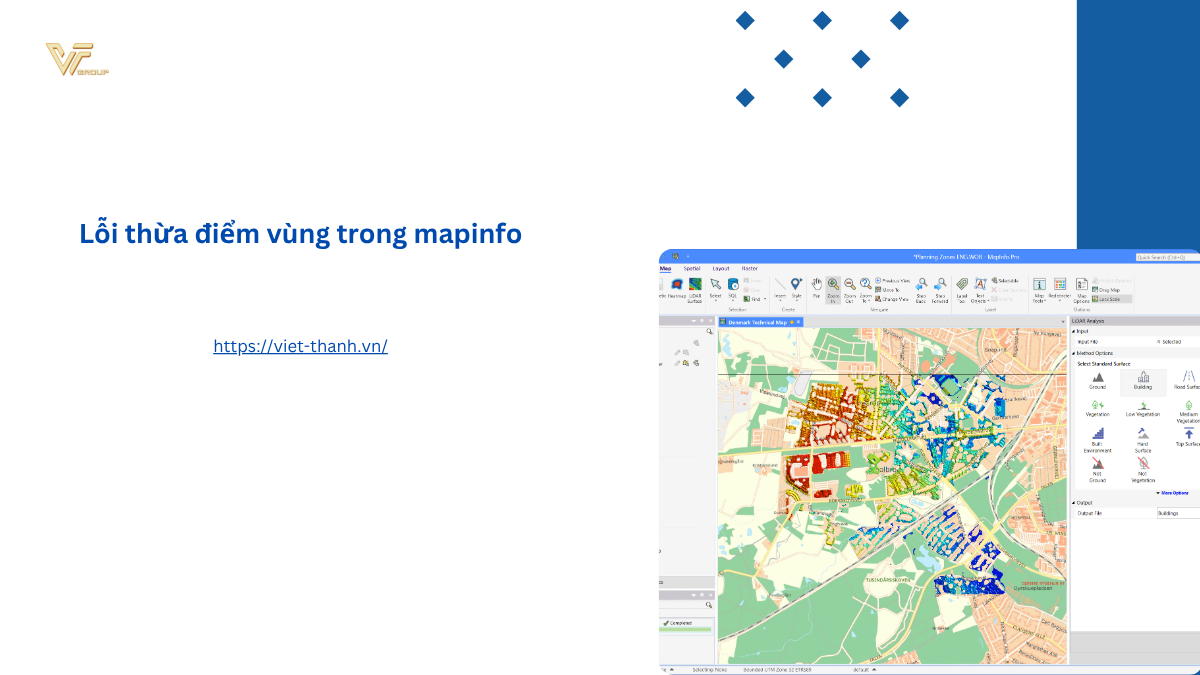Click the LiDAR Surface ribbon icon

tap(695, 287)
